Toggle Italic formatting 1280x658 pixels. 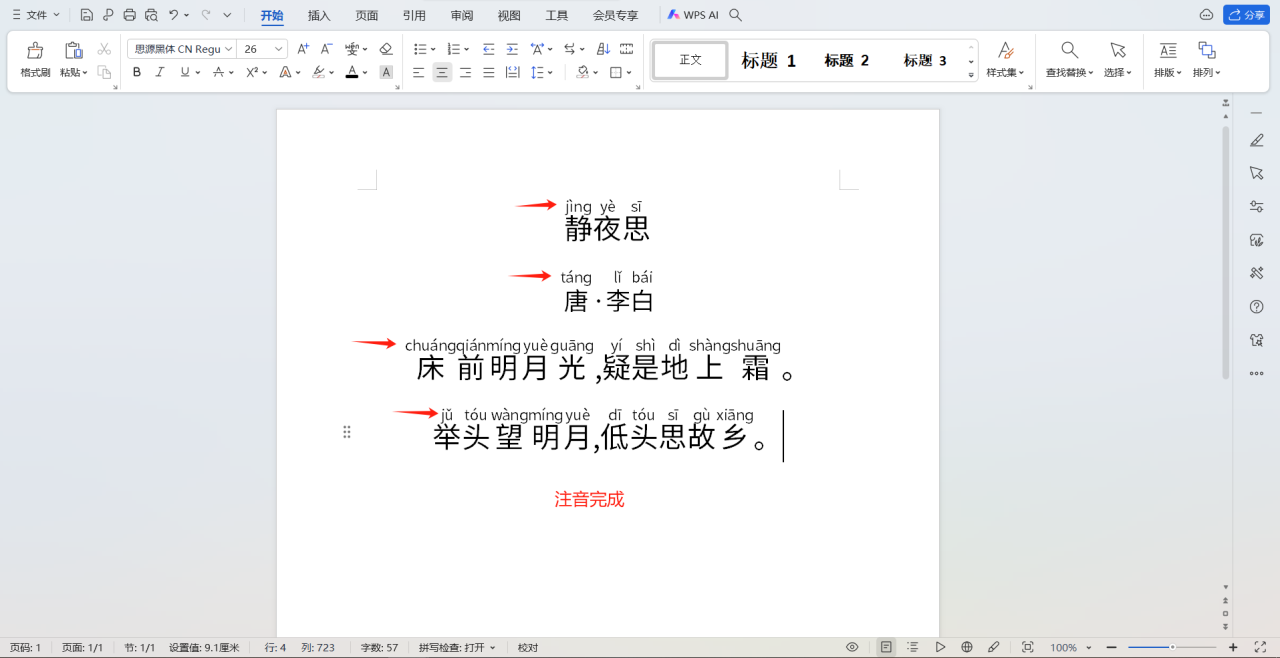[x=160, y=72]
